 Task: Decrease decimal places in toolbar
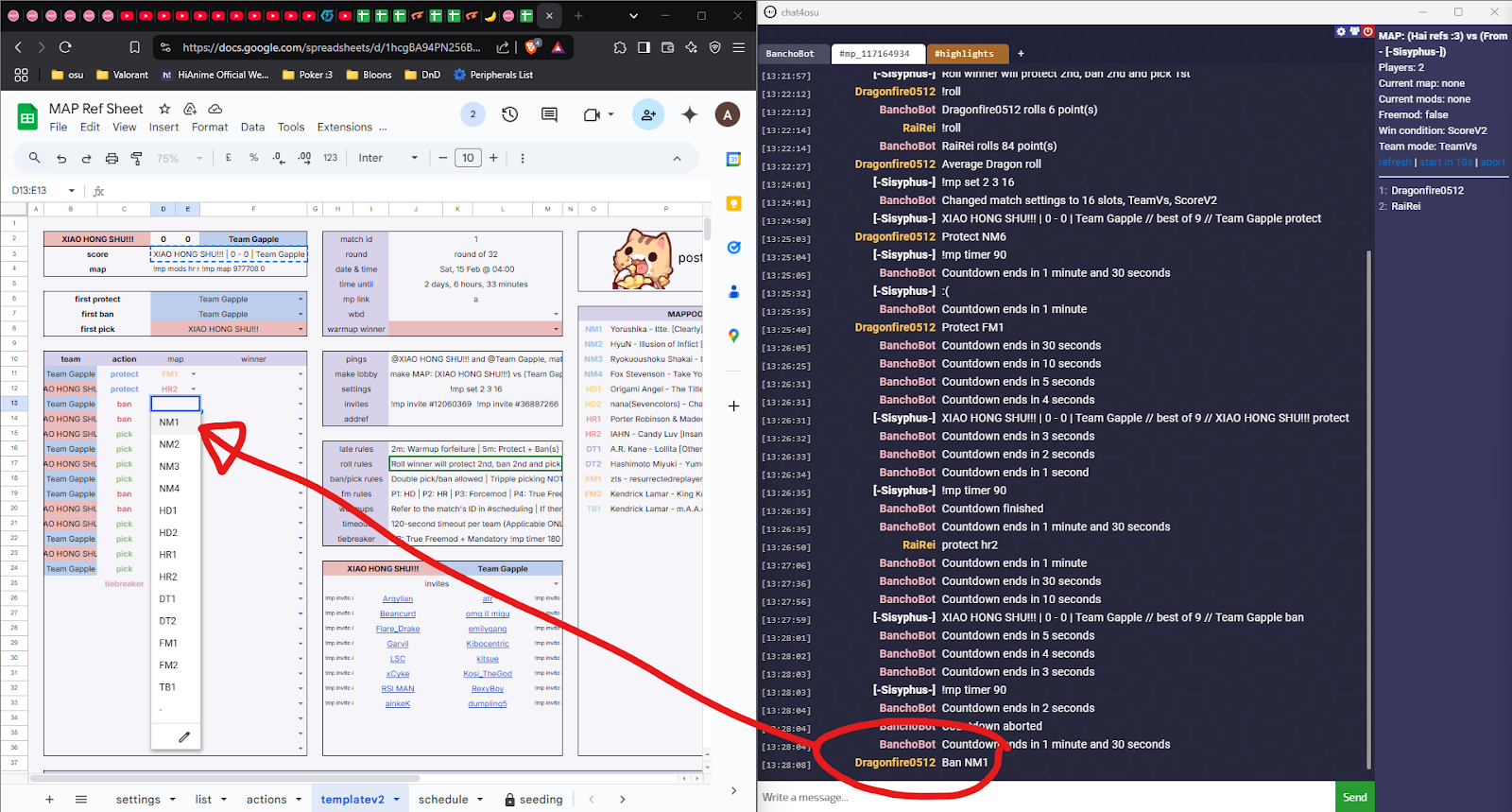click(279, 158)
